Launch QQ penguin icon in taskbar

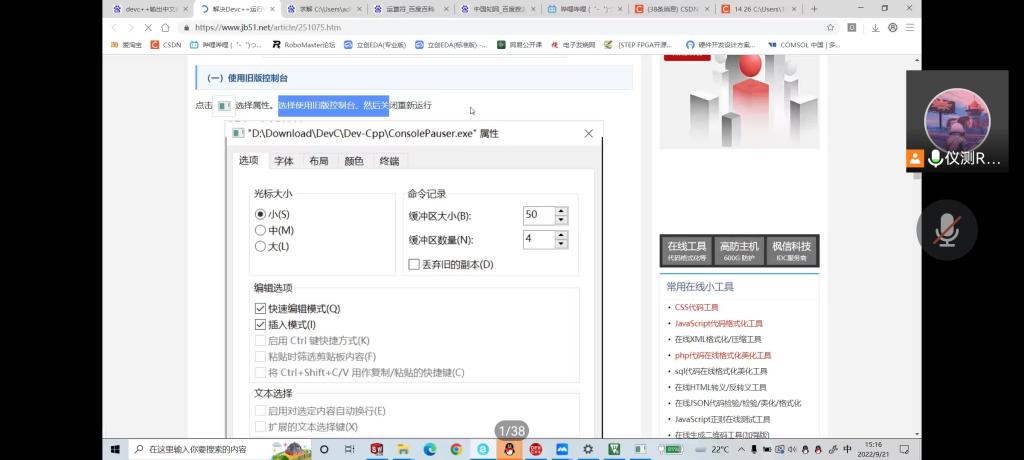[509, 450]
